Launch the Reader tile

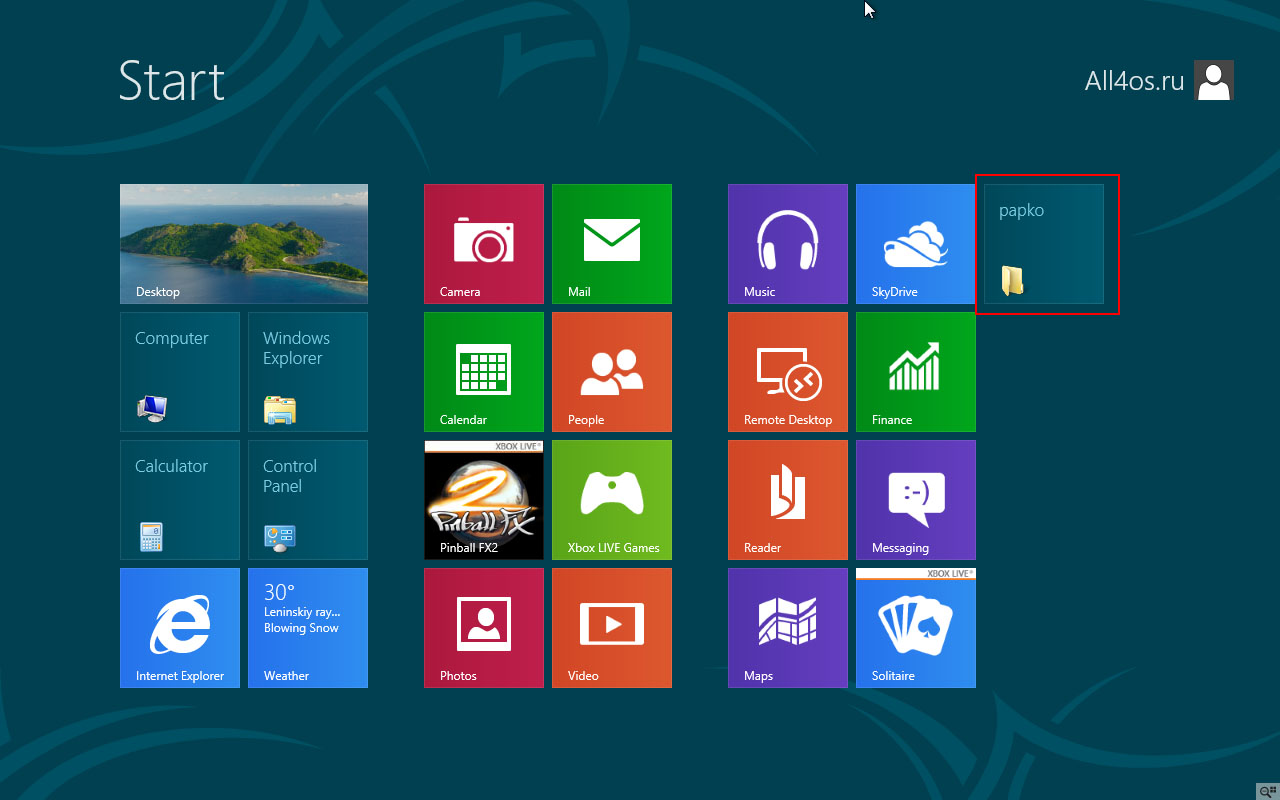click(788, 500)
